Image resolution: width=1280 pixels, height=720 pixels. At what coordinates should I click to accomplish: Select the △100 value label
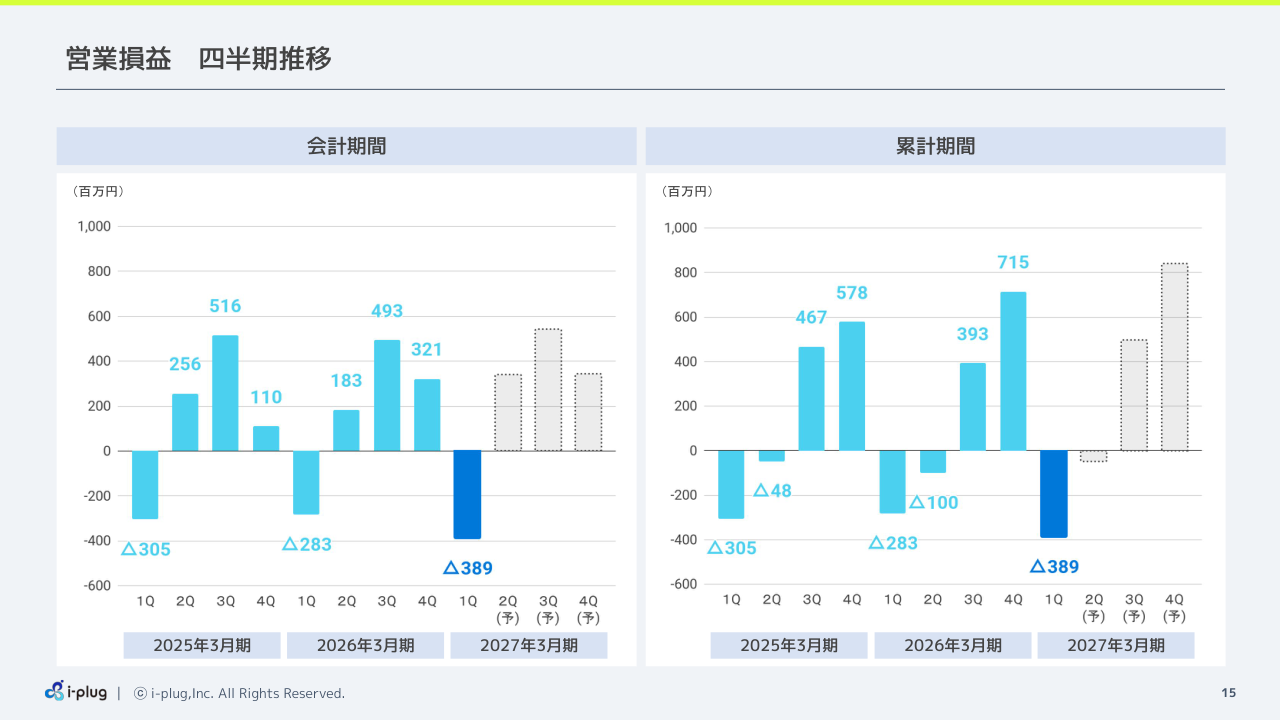(933, 502)
